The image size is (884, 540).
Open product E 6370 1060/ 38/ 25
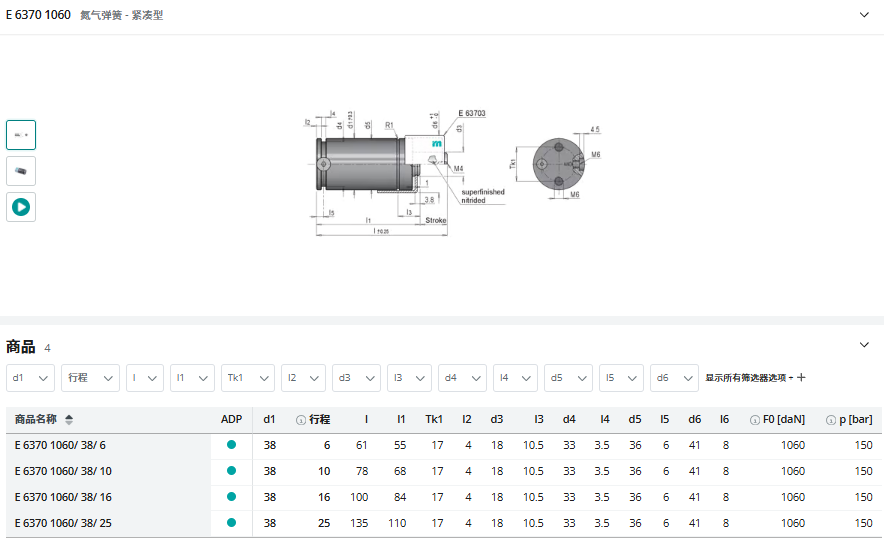(x=63, y=523)
